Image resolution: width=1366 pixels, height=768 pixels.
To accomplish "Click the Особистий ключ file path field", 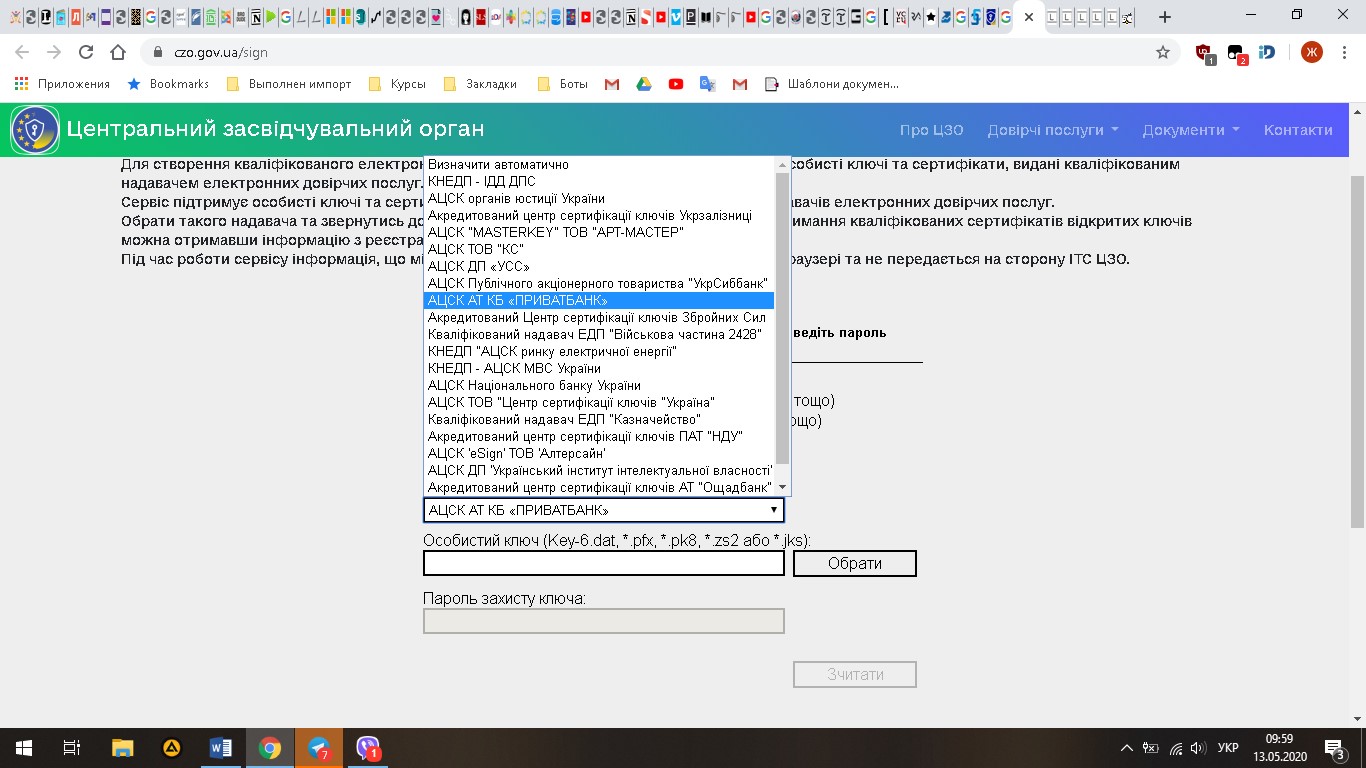I will (x=603, y=564).
